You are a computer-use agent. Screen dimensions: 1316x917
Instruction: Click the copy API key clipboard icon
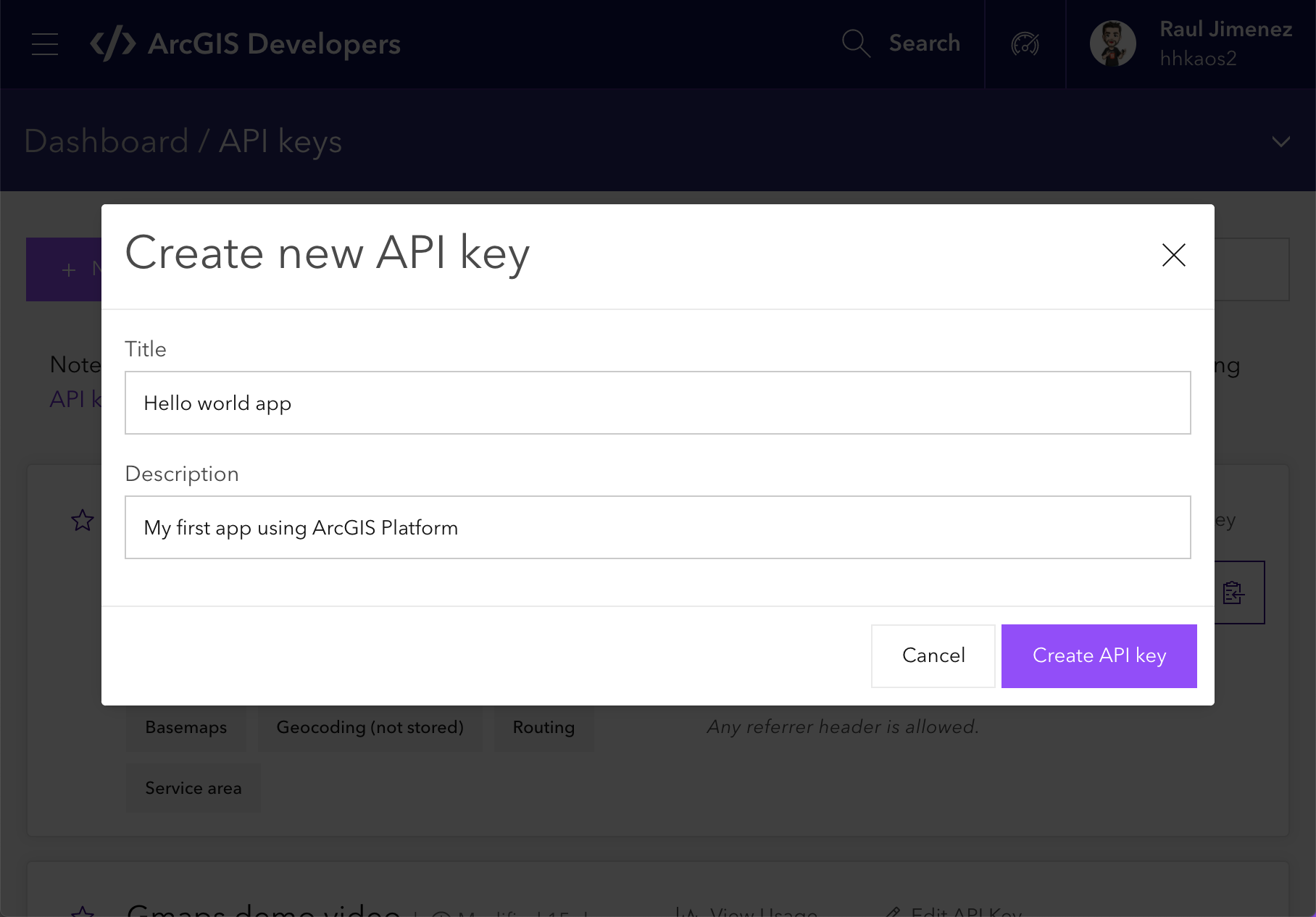click(x=1233, y=593)
